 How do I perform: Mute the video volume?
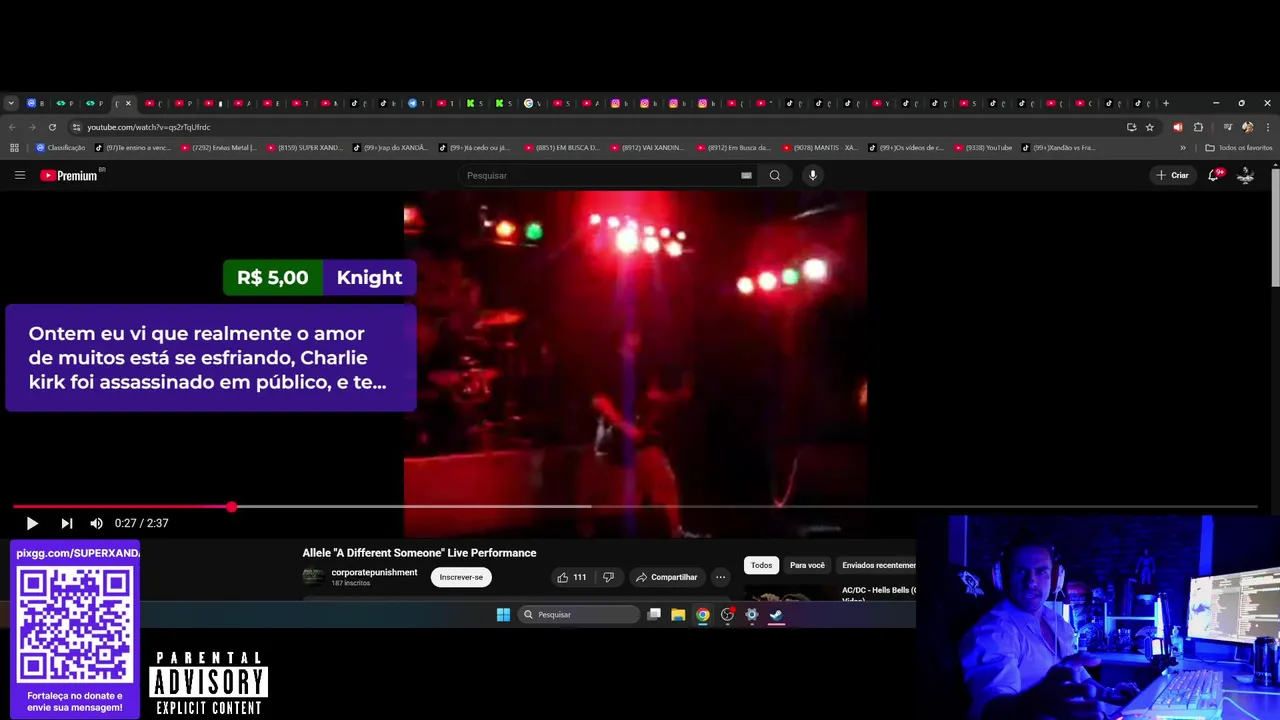pyautogui.click(x=96, y=523)
